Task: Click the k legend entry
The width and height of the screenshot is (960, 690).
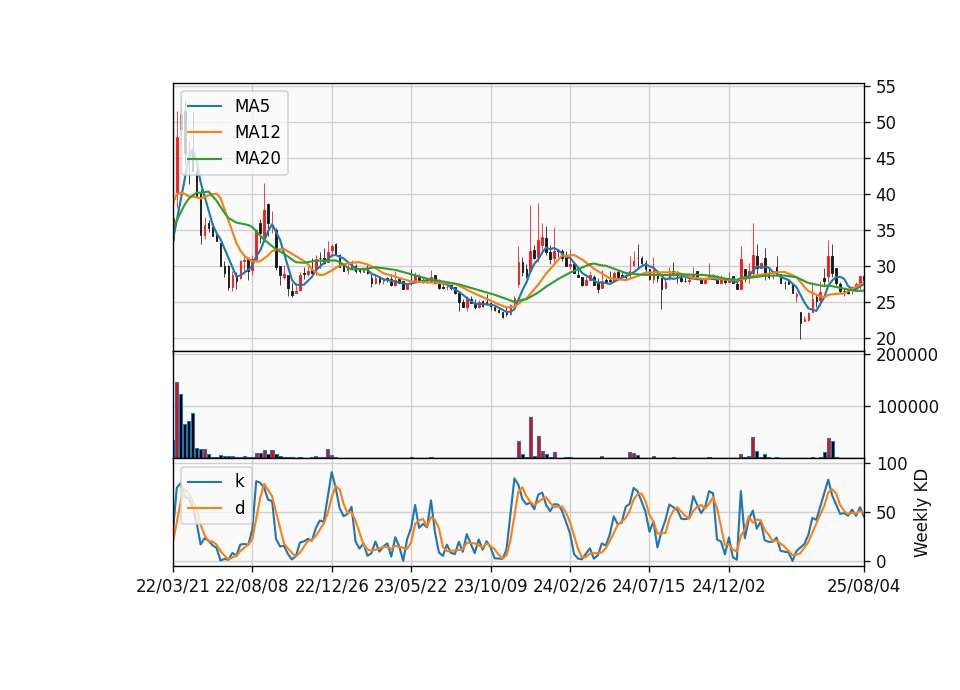Action: point(239,481)
